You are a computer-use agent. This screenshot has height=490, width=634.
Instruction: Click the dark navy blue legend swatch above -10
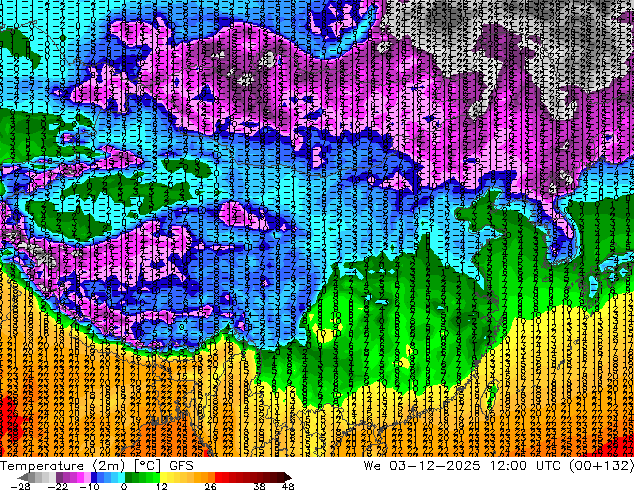tap(94, 477)
